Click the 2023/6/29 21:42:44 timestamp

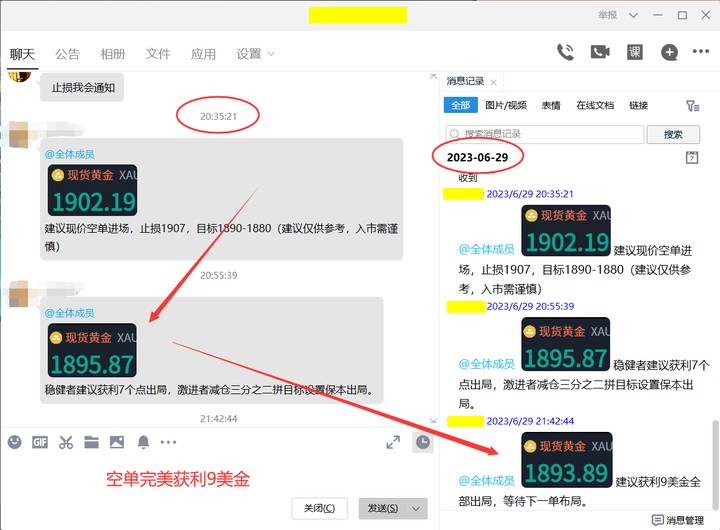pos(530,421)
